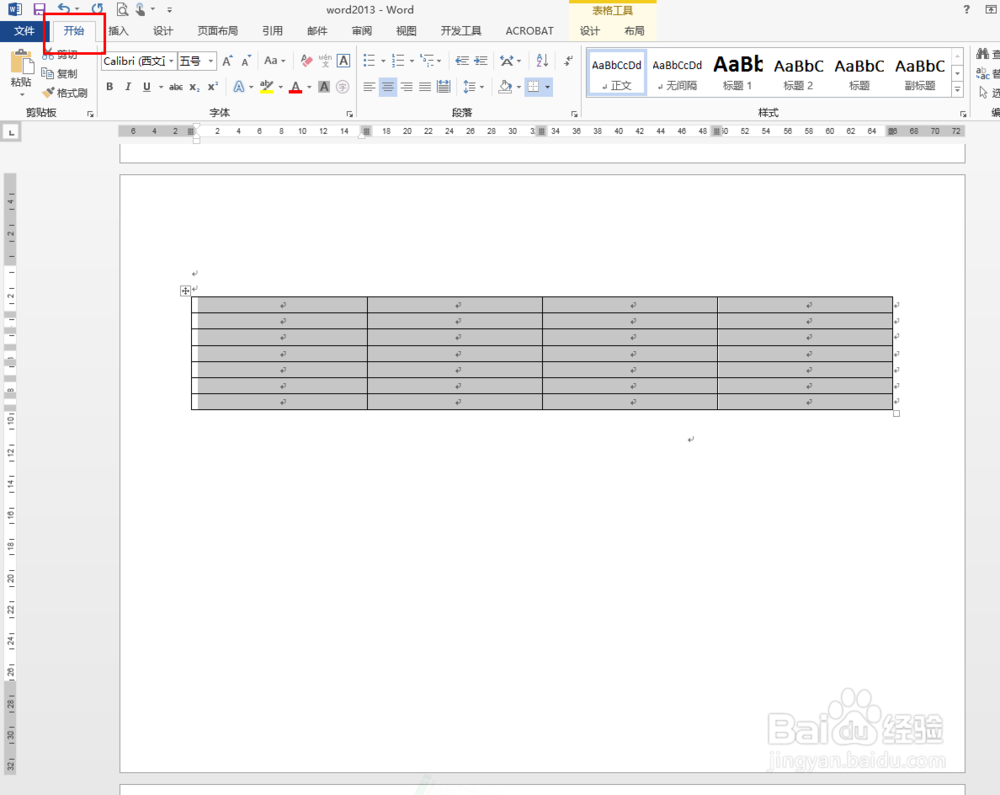Toggle center alignment
This screenshot has height=795, width=1000.
[x=388, y=87]
